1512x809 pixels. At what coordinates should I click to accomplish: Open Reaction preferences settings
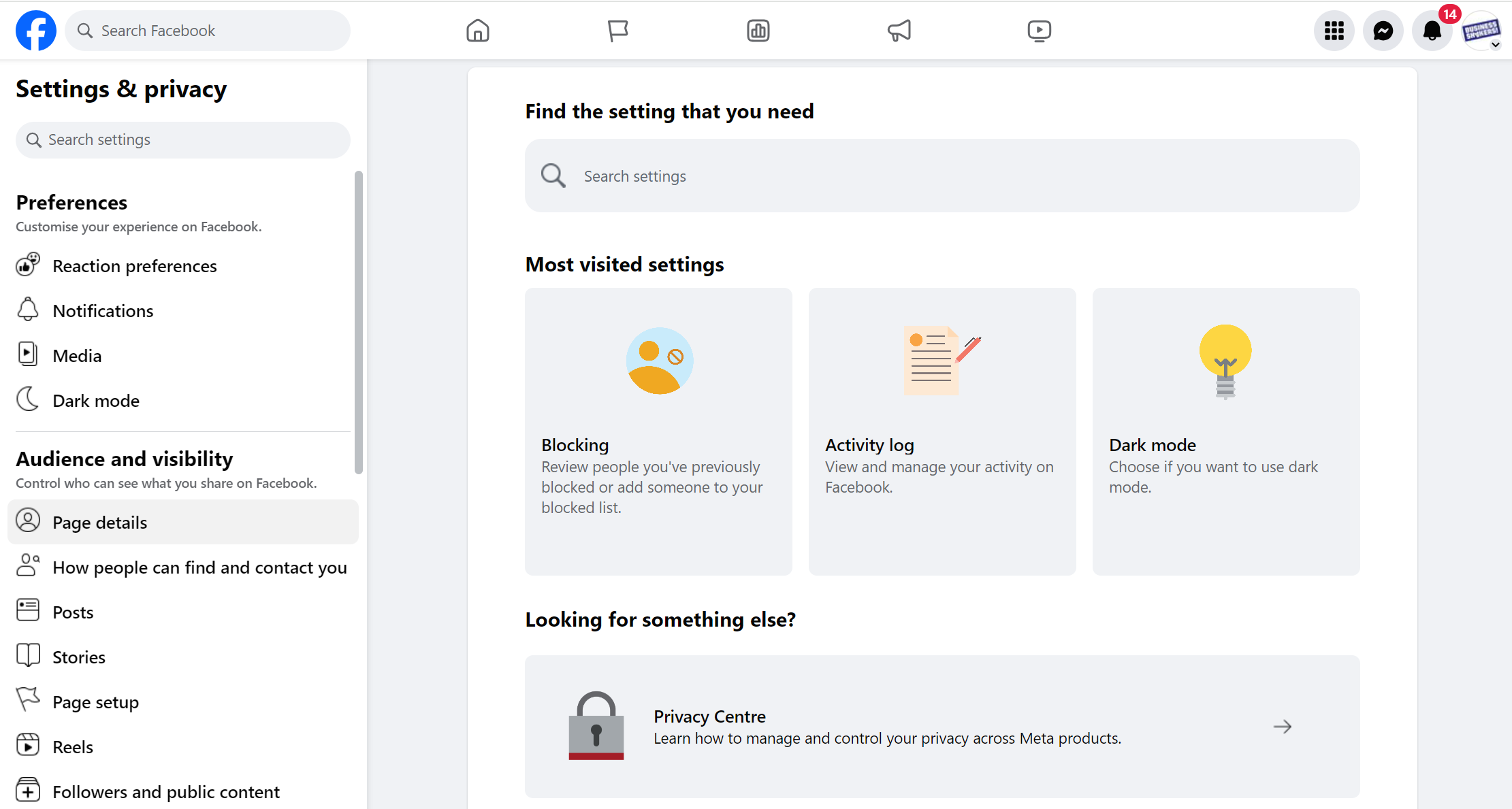pos(183,266)
